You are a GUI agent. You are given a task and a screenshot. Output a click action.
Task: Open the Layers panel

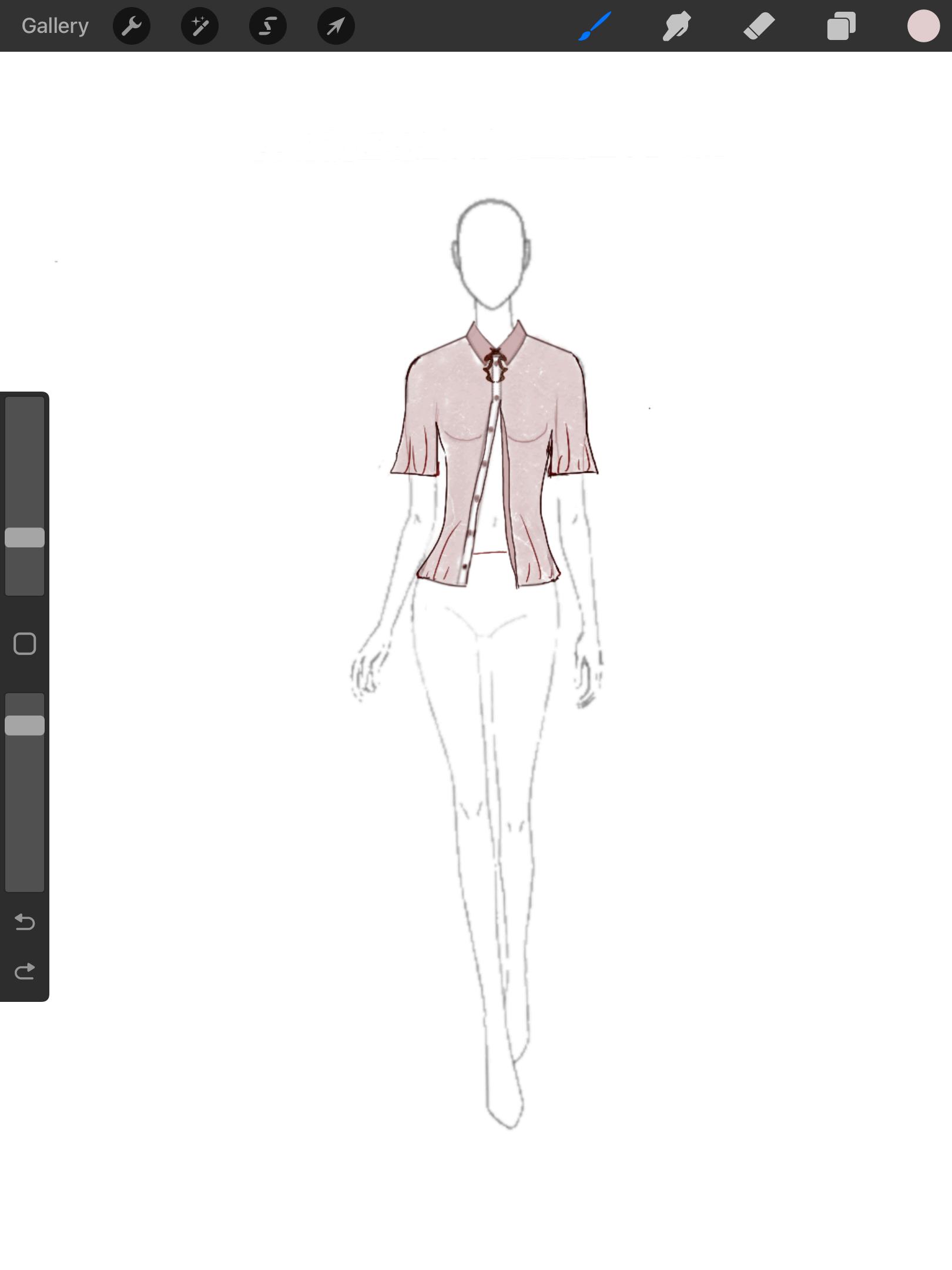coord(841,26)
